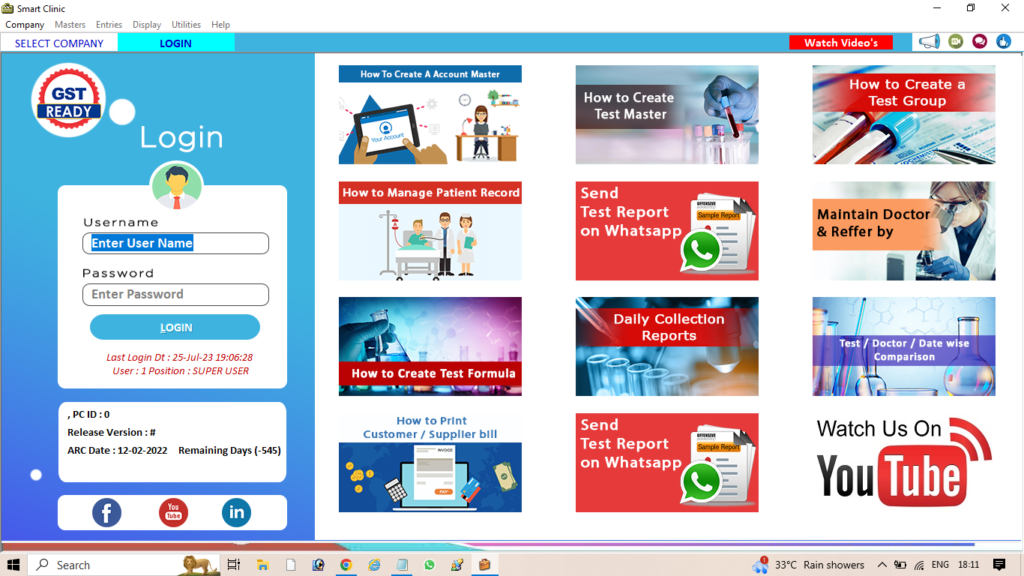Open the Utilities menu
This screenshot has width=1024, height=576.
point(186,25)
